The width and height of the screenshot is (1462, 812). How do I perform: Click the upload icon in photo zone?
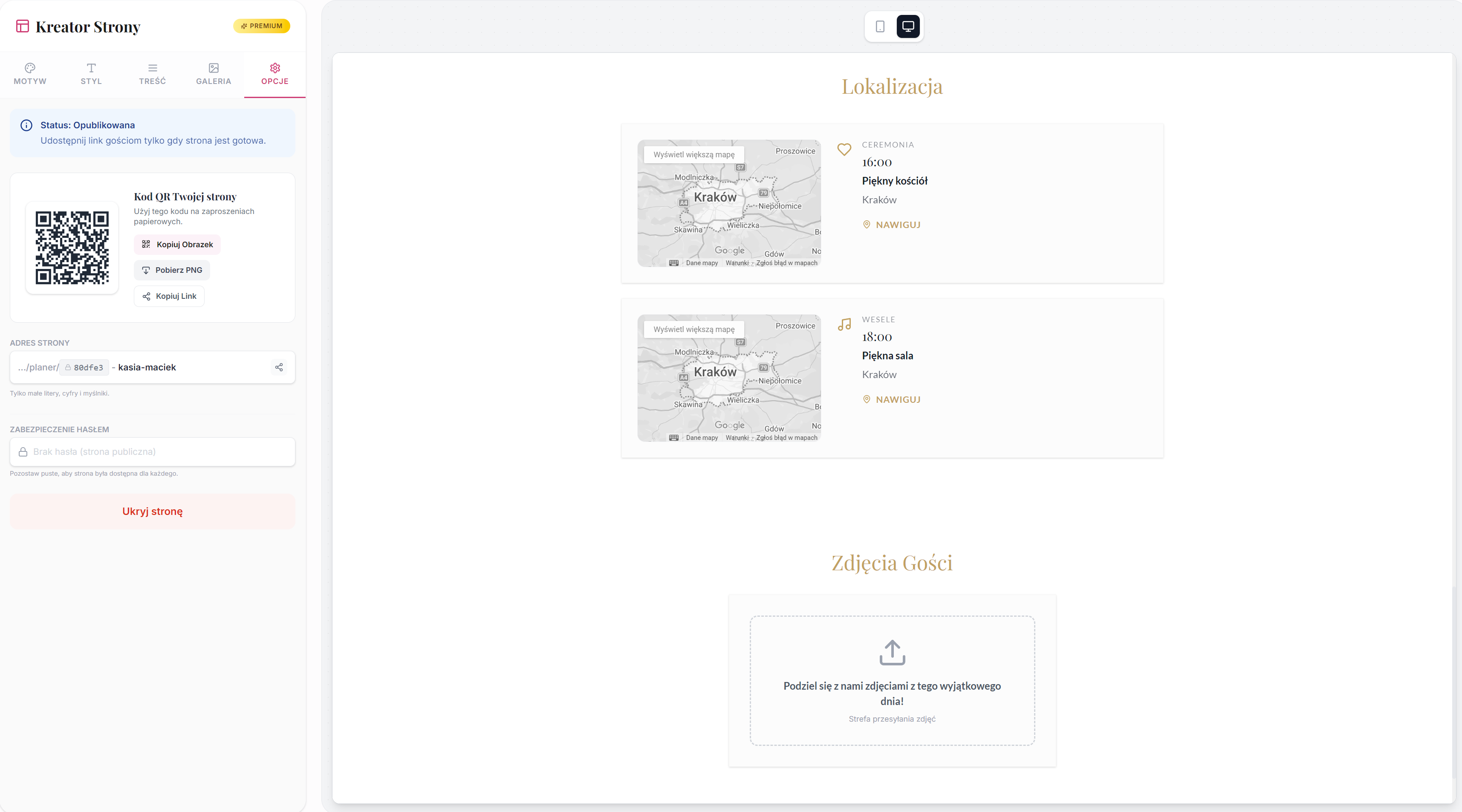(x=892, y=652)
